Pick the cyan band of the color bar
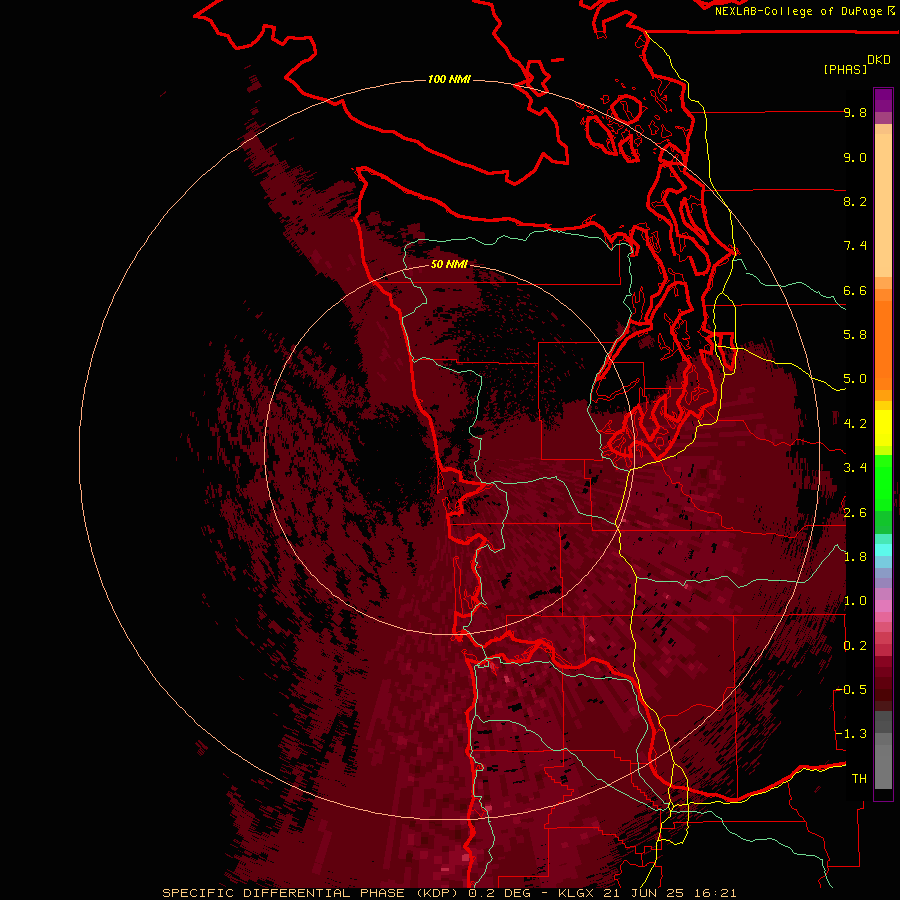This screenshot has width=900, height=900. pyautogui.click(x=883, y=550)
